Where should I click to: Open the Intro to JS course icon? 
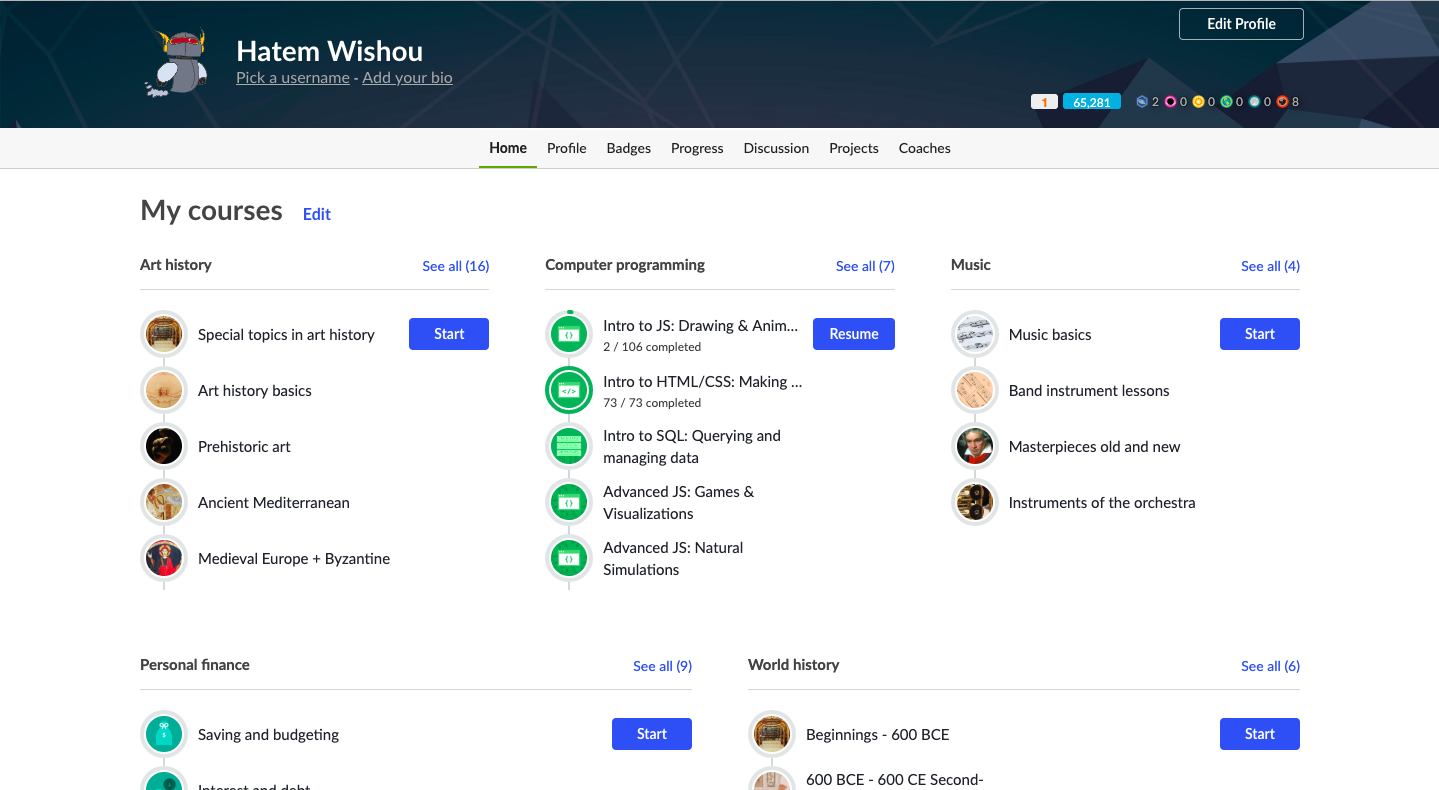(569, 334)
